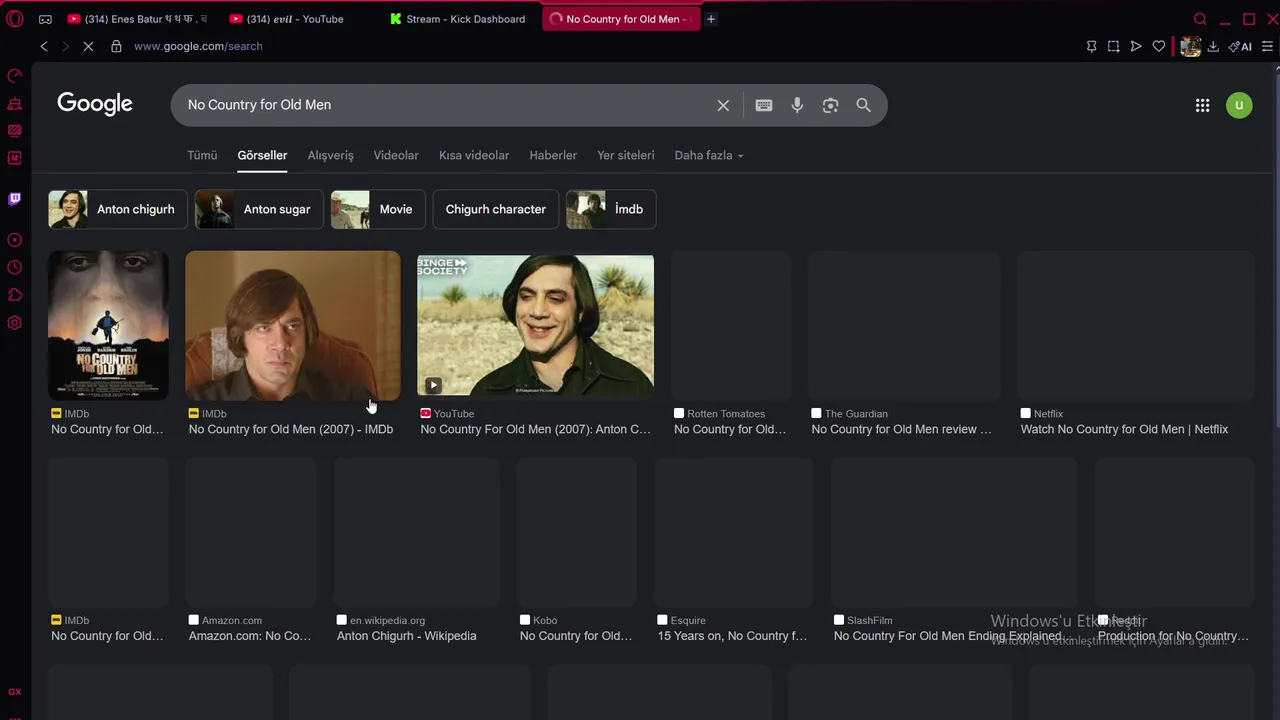Screen dimensions: 1280x720
Task: Open the downloads icon in toolbar
Action: [1213, 46]
